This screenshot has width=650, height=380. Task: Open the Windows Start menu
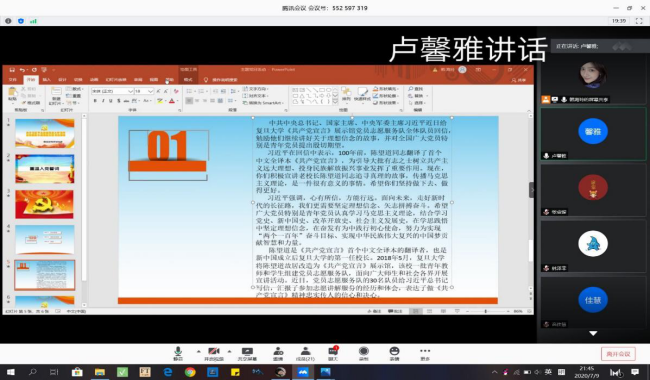tap(10, 372)
